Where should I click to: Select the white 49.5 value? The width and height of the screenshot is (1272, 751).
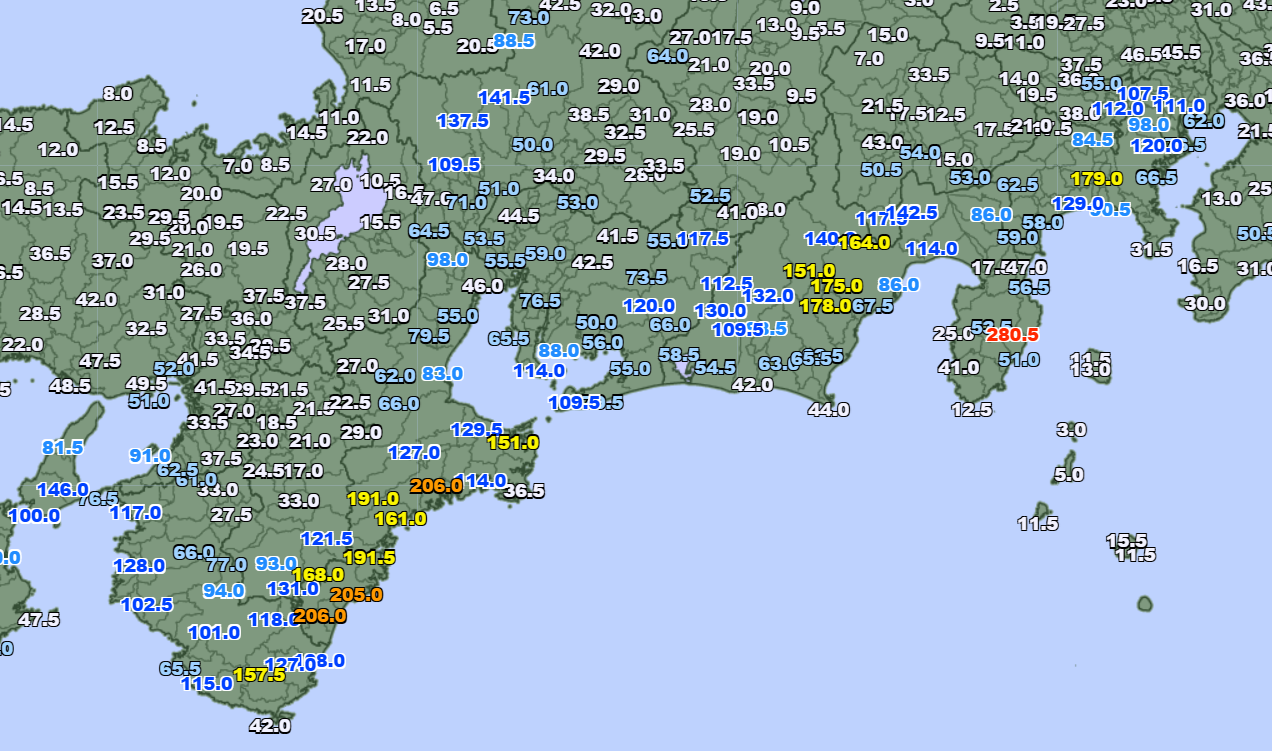pos(146,383)
